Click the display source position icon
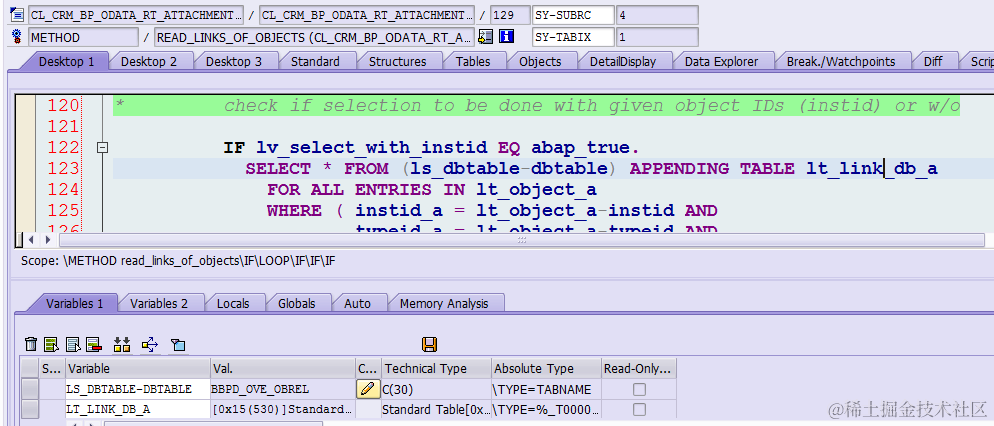The width and height of the screenshot is (994, 426). tap(485, 37)
